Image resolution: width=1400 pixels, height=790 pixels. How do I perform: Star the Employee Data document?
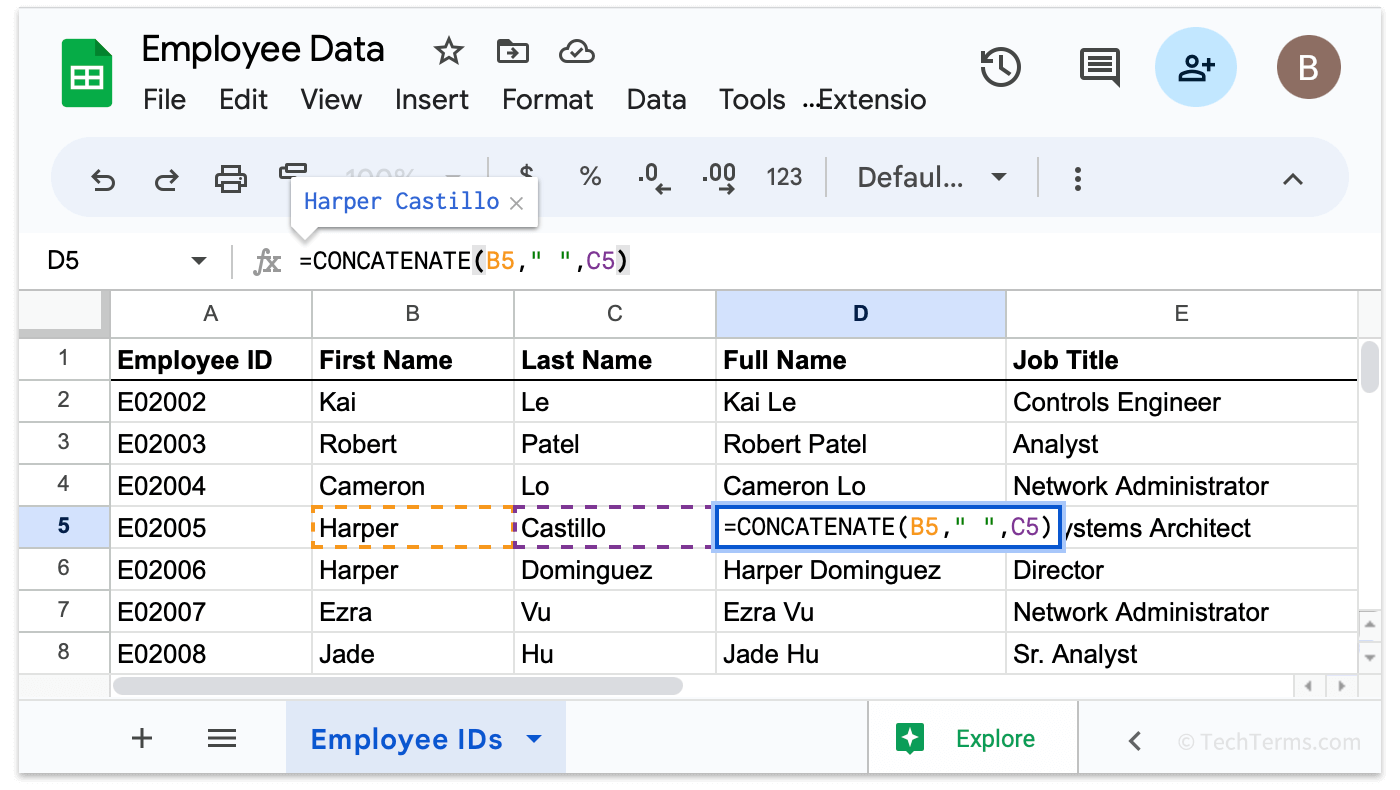coord(448,51)
